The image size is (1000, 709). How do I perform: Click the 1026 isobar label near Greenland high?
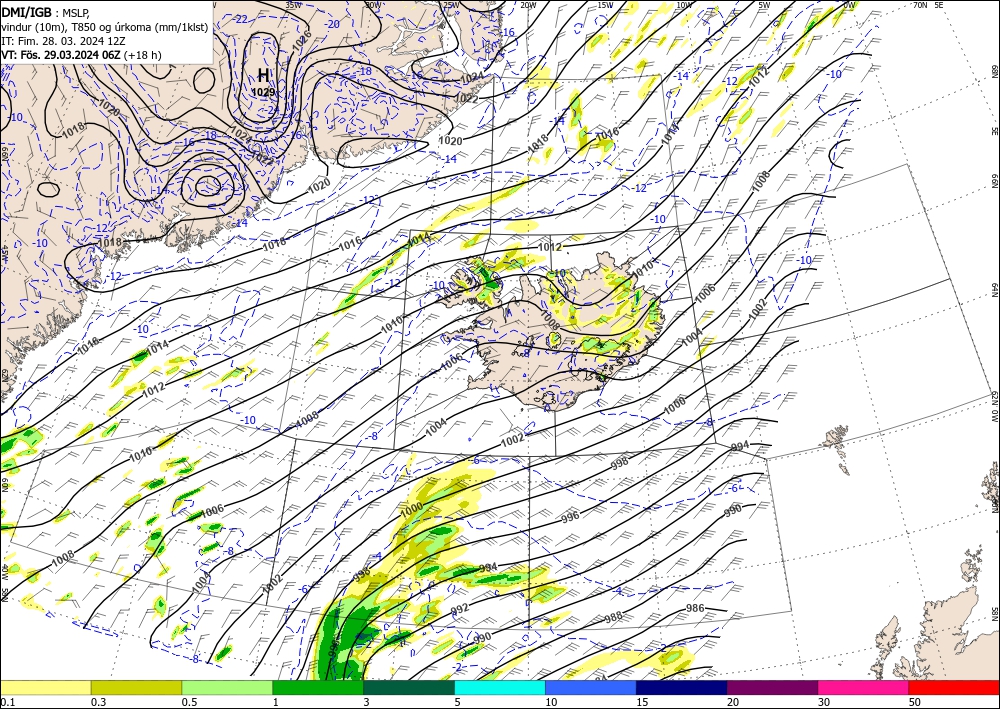point(301,41)
